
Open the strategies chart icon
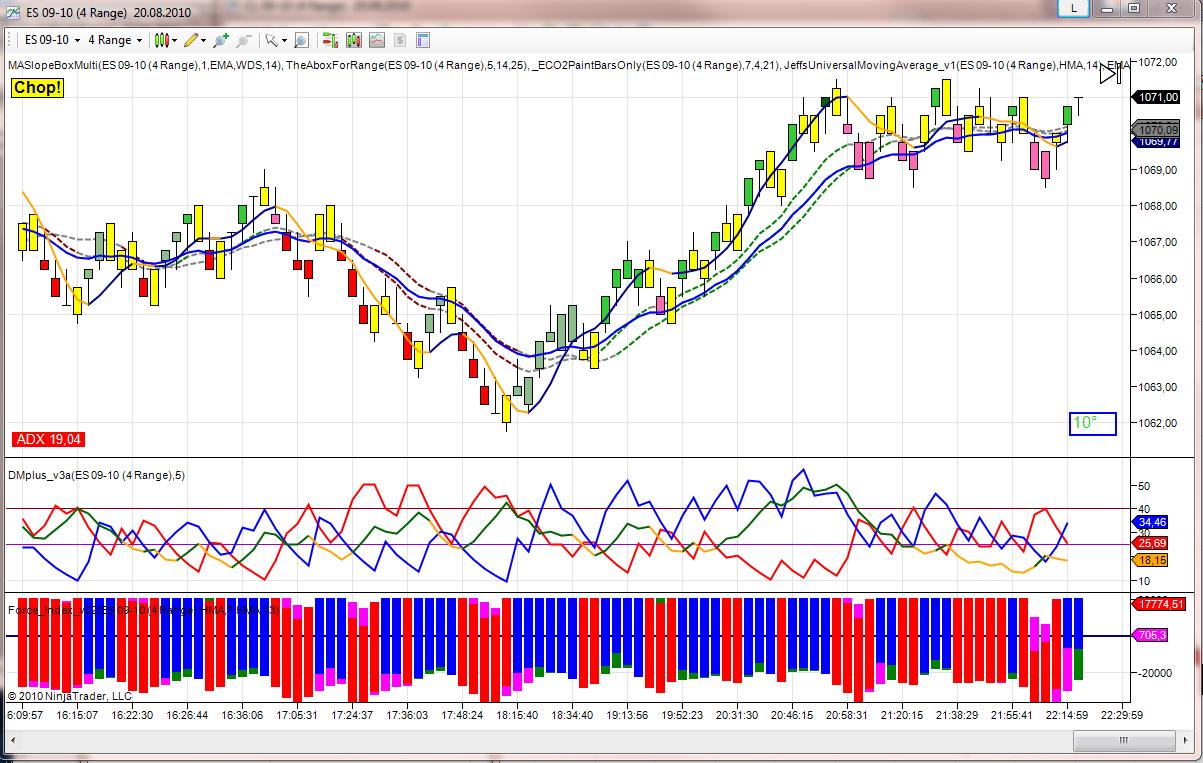pyautogui.click(x=376, y=40)
